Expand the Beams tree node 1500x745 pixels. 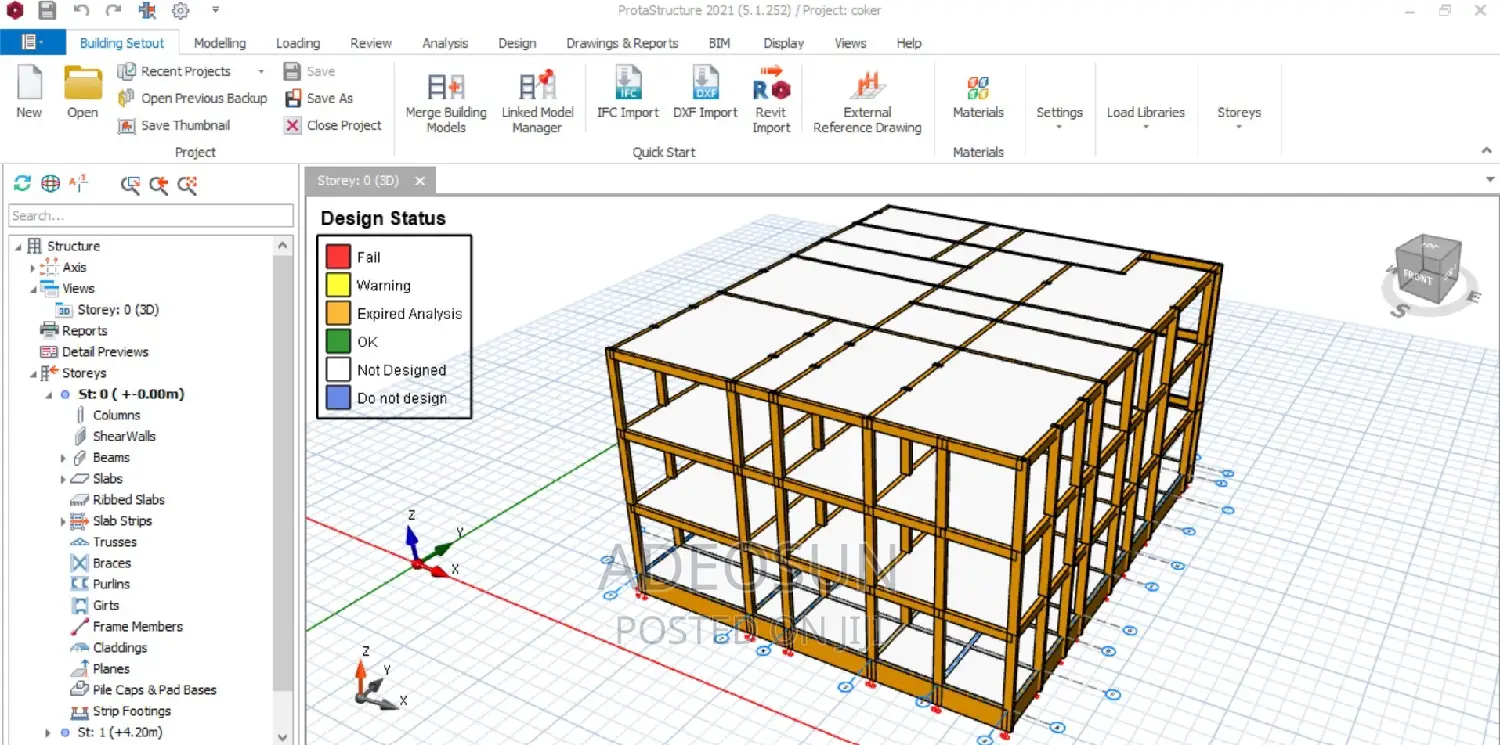tap(62, 458)
